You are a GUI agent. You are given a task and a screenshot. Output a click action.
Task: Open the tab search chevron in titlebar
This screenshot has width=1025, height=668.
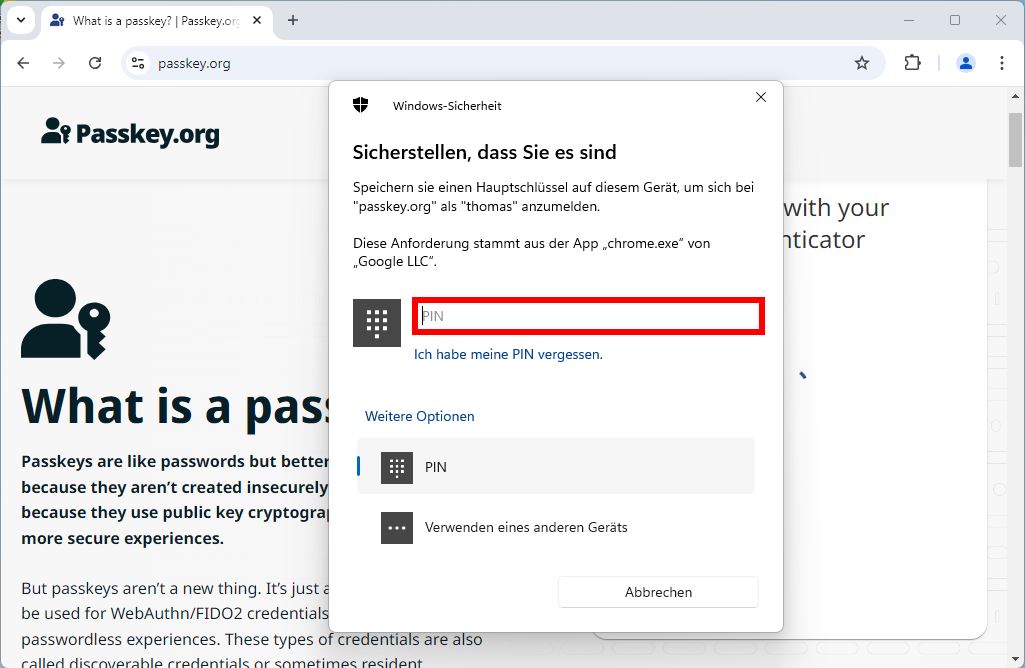pyautogui.click(x=21, y=19)
